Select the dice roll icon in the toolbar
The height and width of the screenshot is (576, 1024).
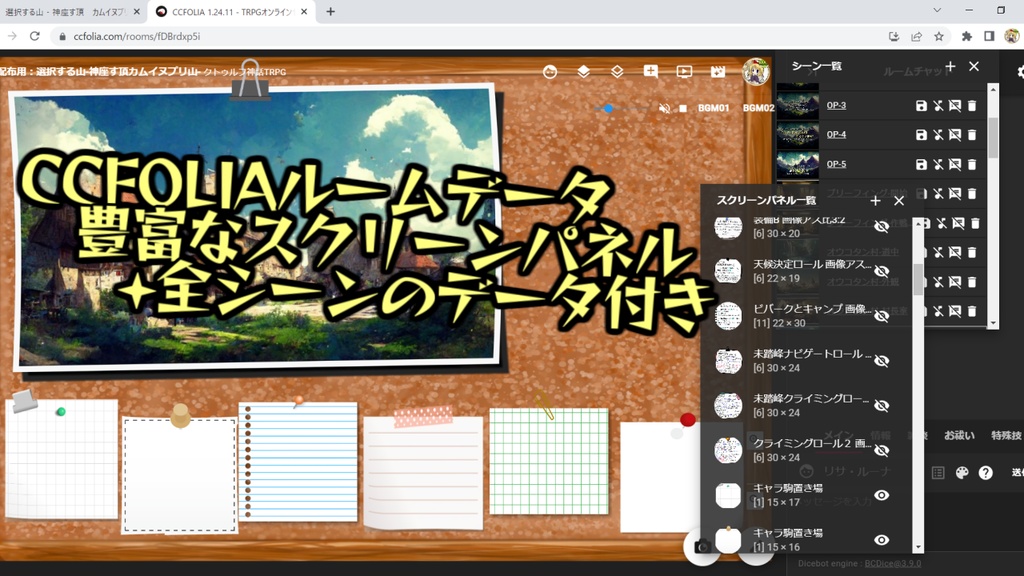click(x=550, y=72)
